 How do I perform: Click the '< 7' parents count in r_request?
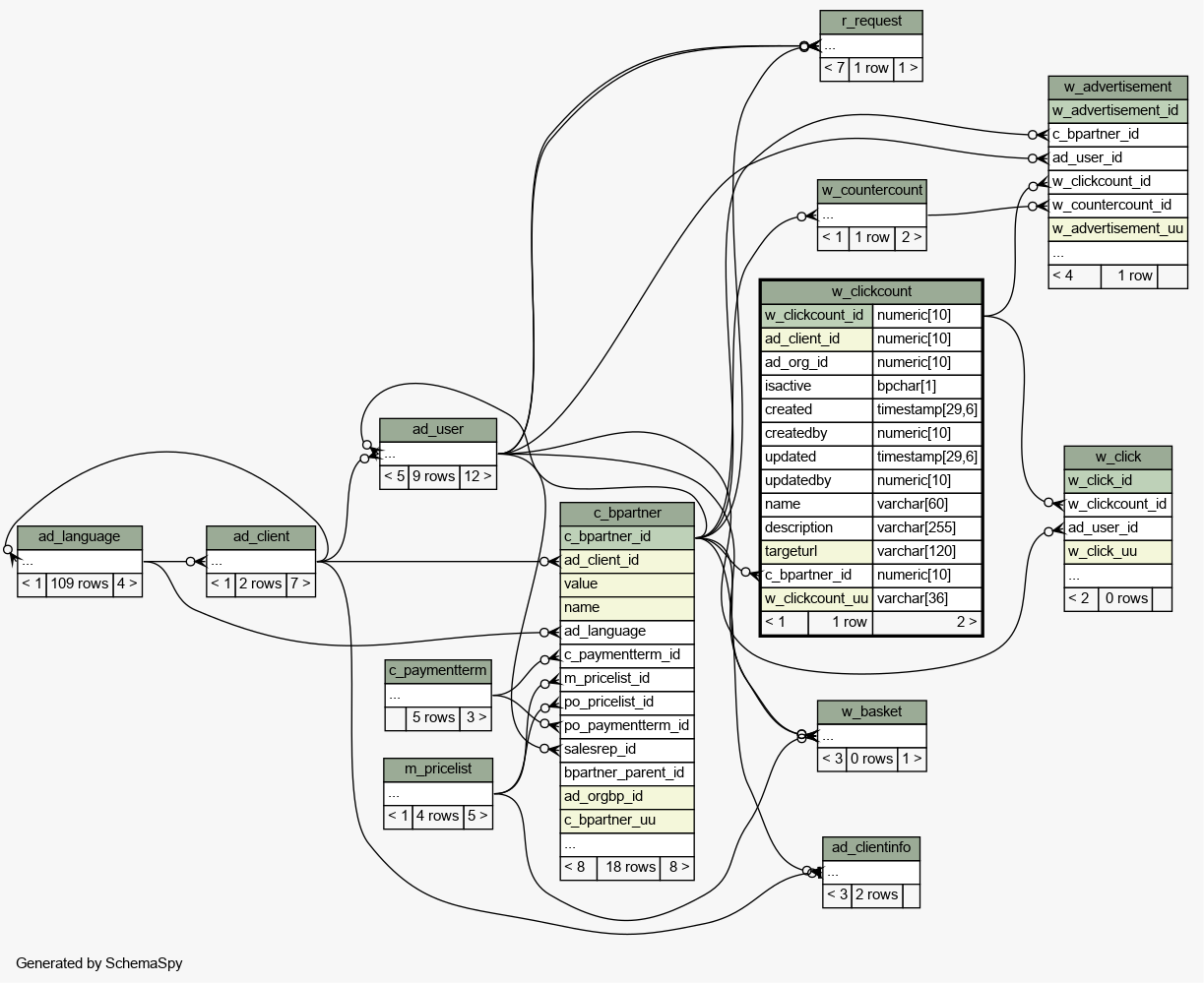[x=835, y=68]
